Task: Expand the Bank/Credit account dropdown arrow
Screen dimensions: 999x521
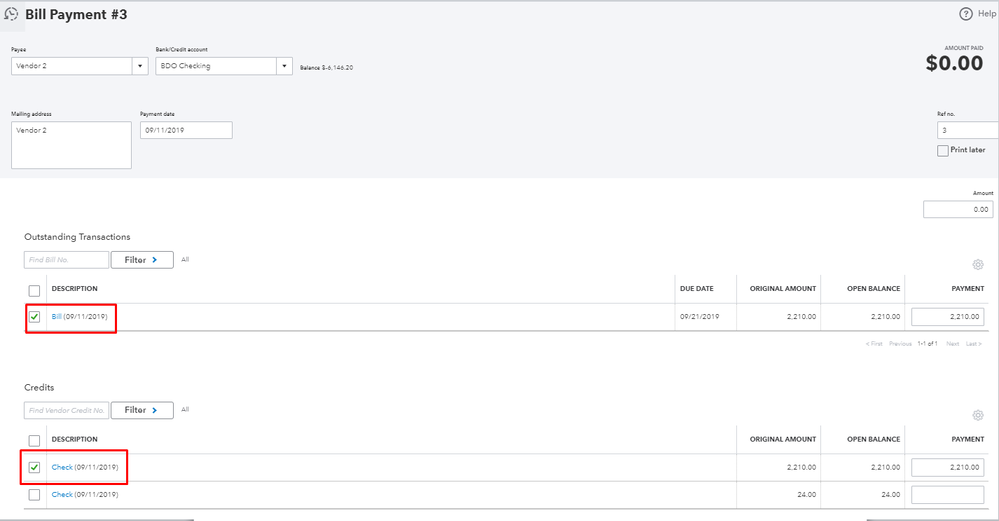Action: [x=284, y=66]
